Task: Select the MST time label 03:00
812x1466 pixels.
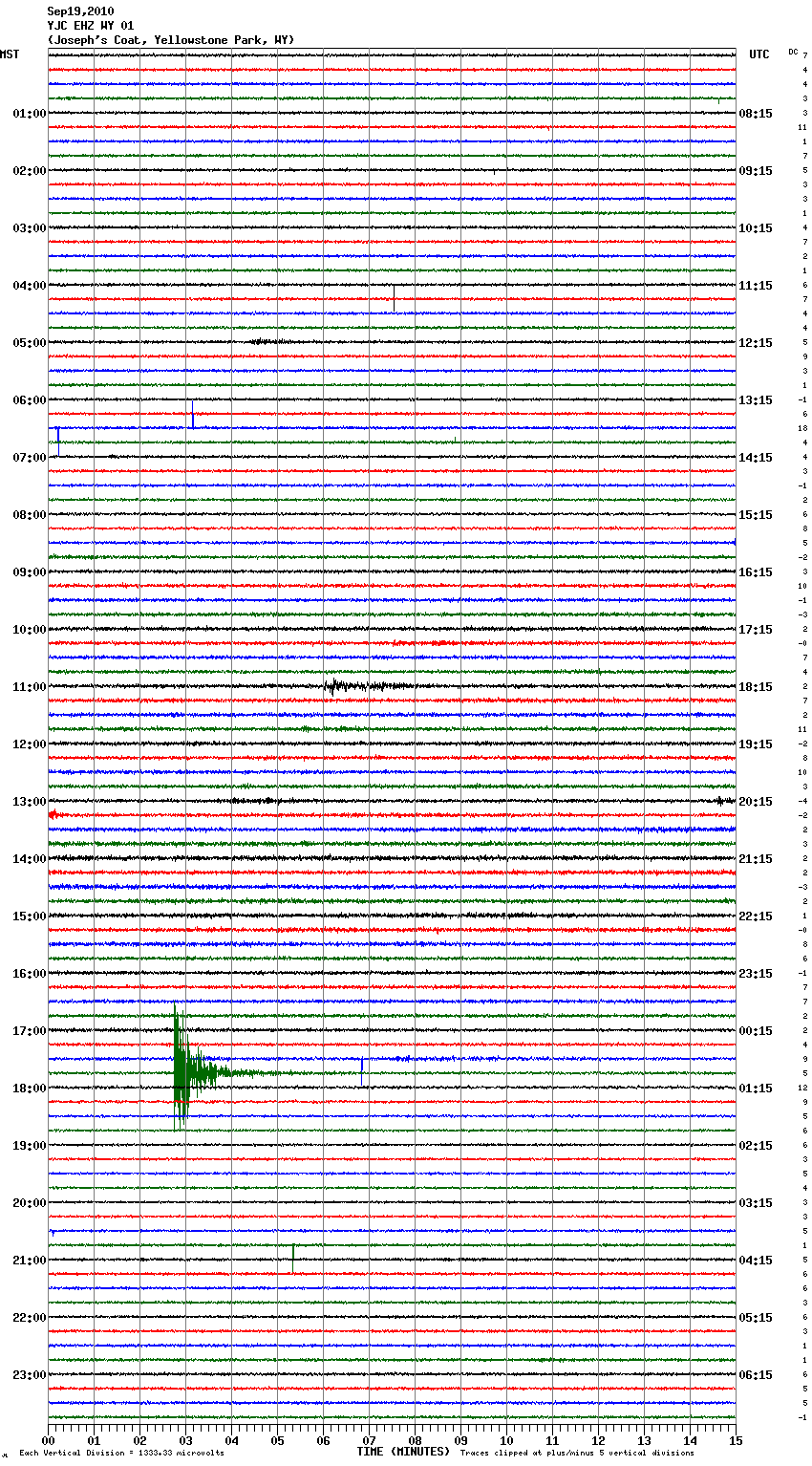Action: [30, 228]
